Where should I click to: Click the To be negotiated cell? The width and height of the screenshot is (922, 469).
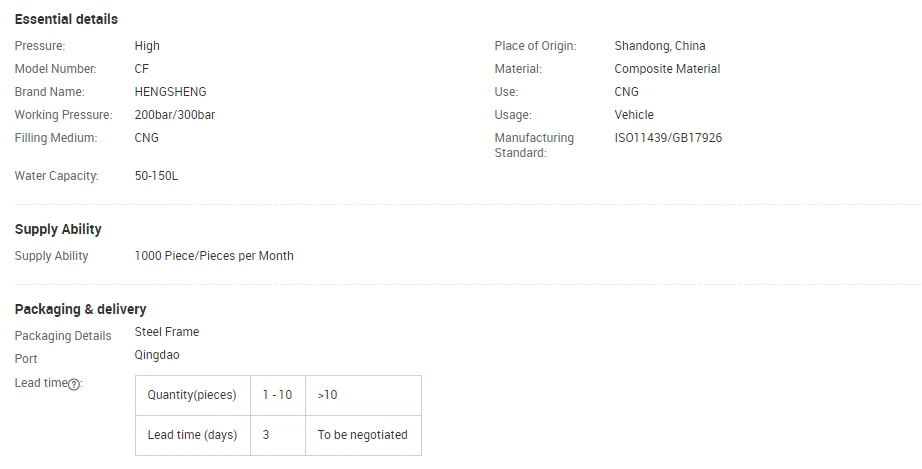click(363, 436)
